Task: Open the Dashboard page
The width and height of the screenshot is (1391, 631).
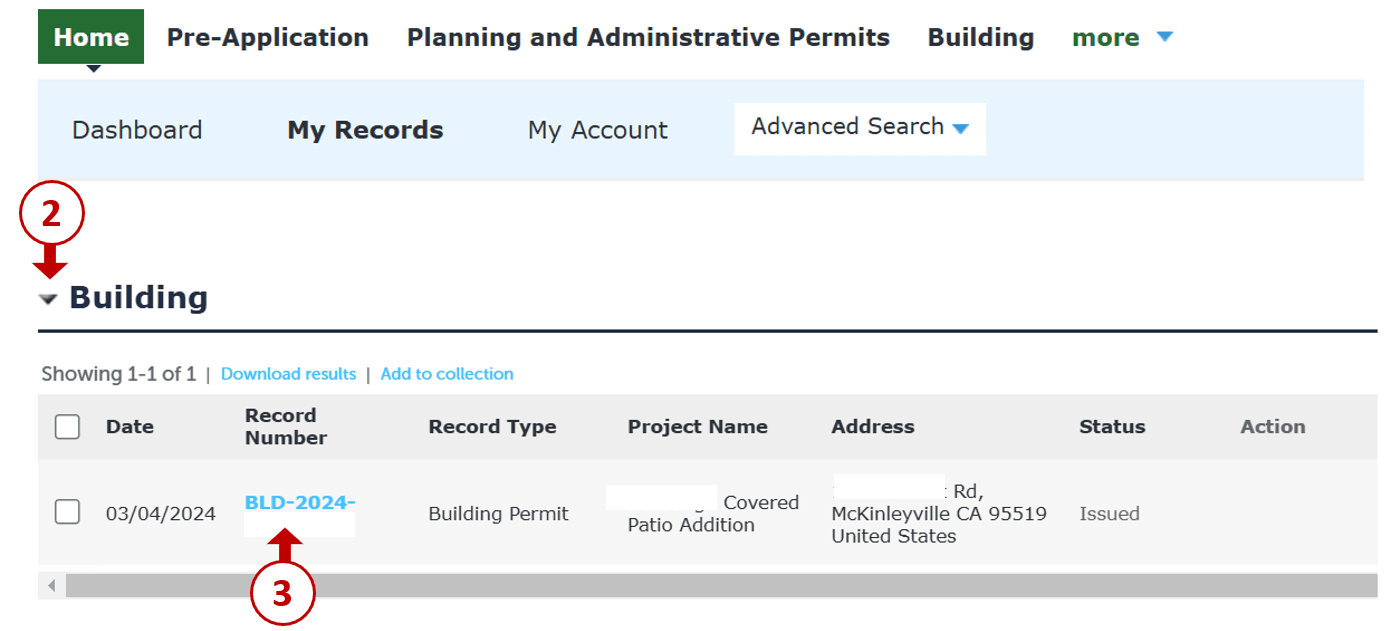Action: 137,130
